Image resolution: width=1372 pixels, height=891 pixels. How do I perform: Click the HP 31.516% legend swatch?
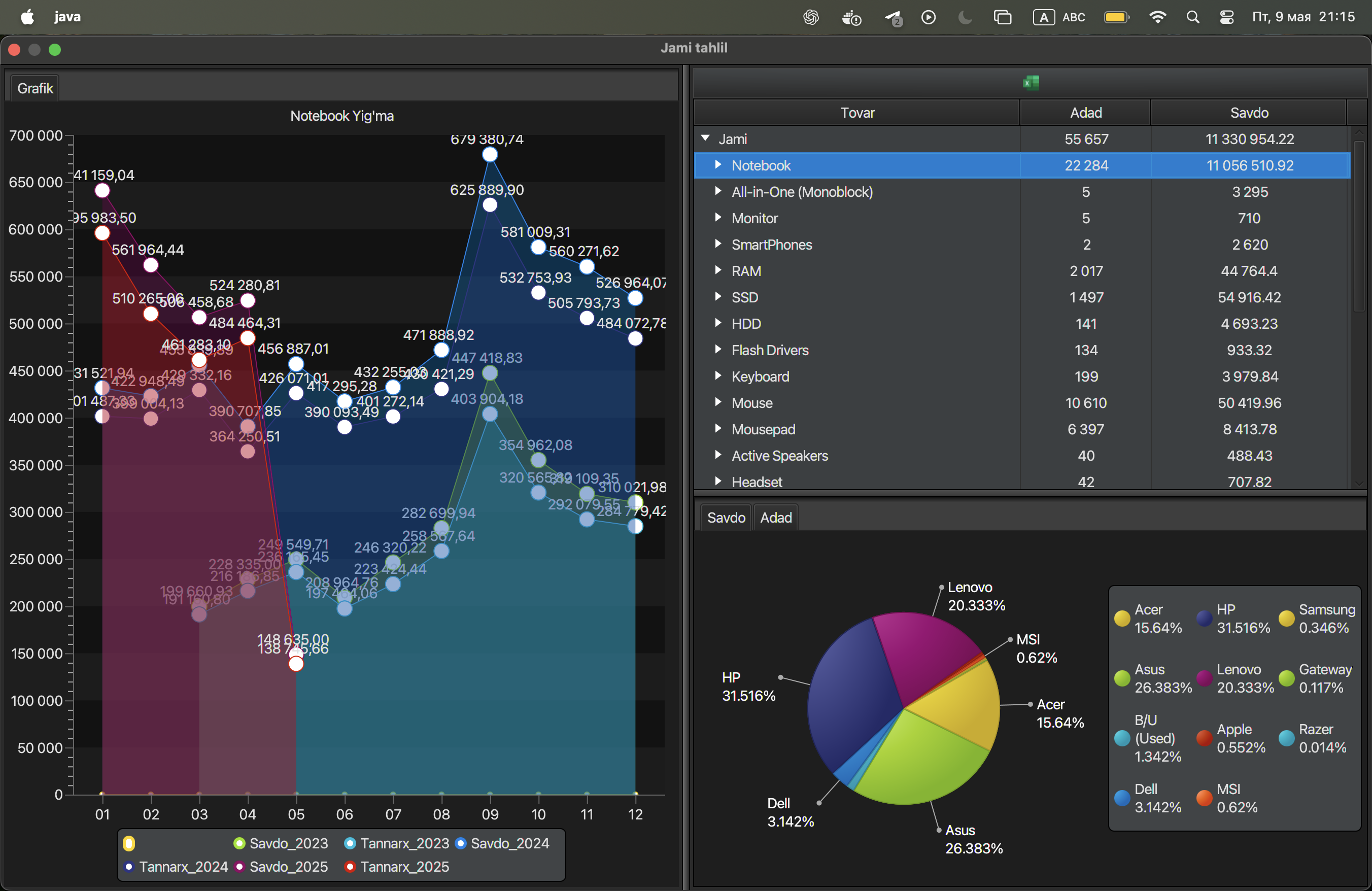pos(1204,619)
